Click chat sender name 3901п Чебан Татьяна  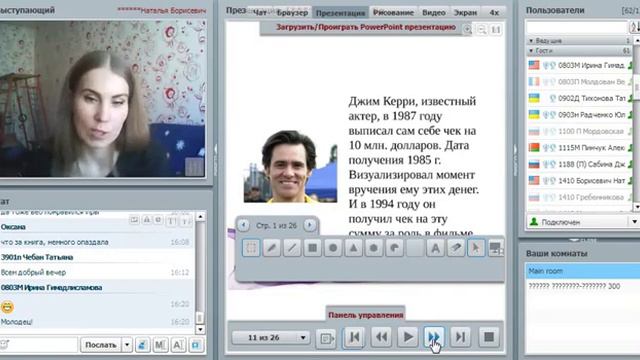37,257
